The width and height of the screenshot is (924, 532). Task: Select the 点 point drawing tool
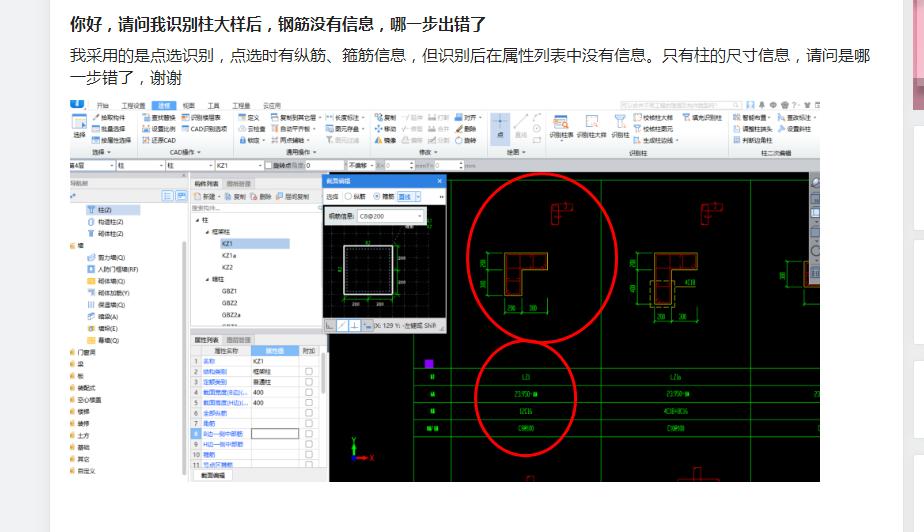pos(500,128)
